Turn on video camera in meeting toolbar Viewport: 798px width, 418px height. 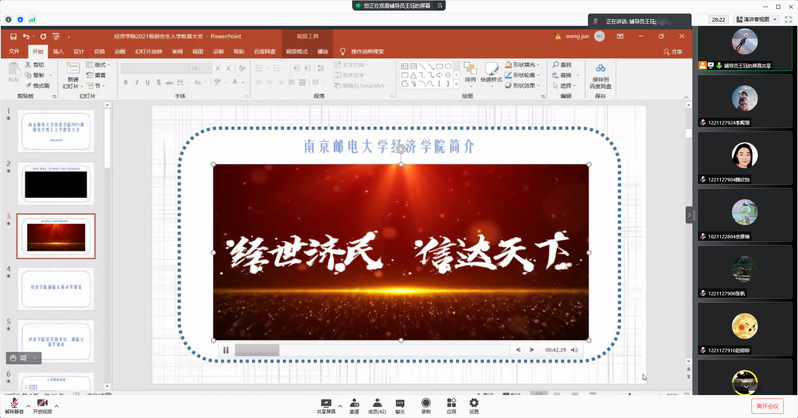(x=42, y=402)
